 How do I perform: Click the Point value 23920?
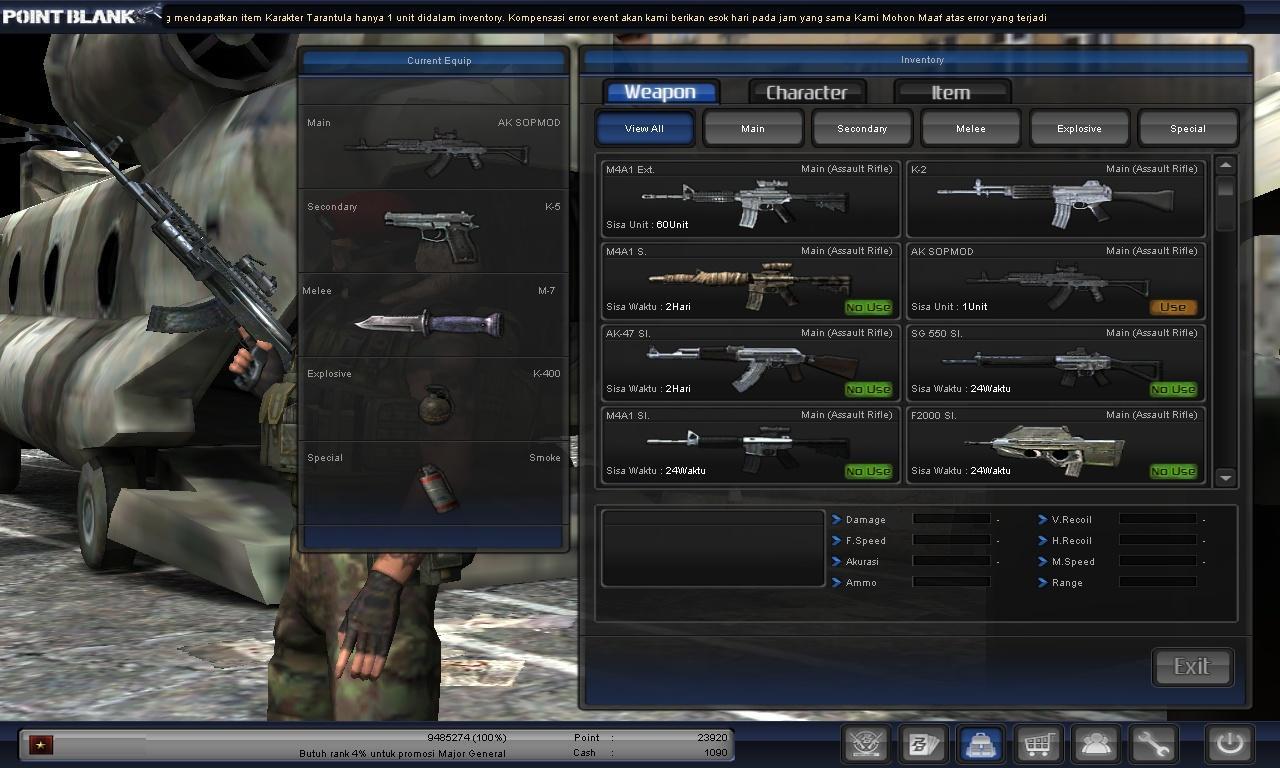click(712, 737)
